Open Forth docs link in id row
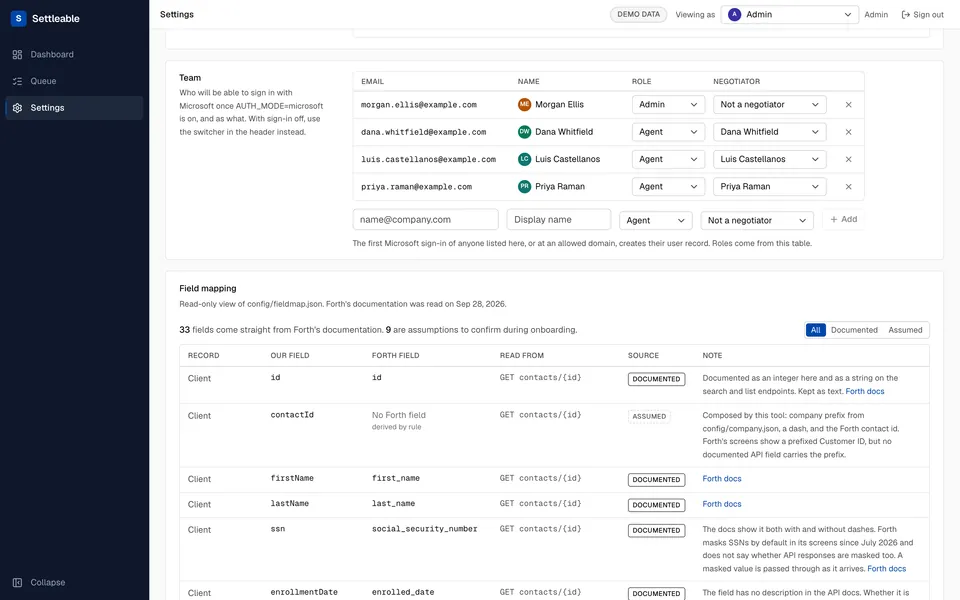Screen dimensions: 960x600 [x=864, y=391]
